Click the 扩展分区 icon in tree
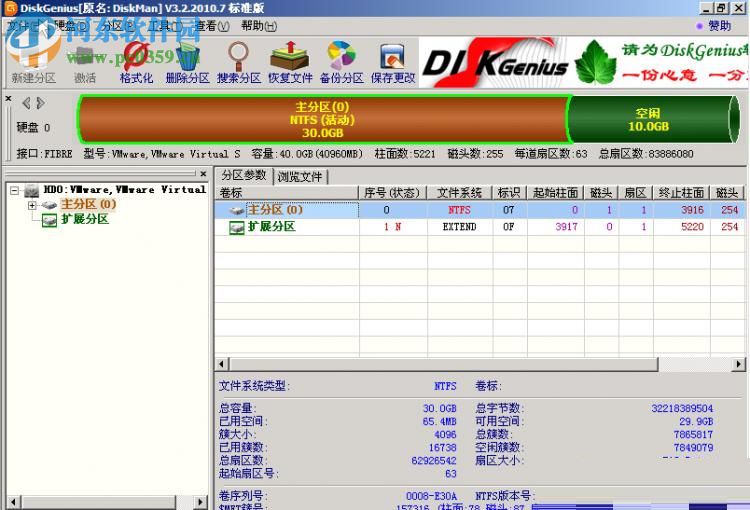This screenshot has height=510, width=750. (x=49, y=220)
